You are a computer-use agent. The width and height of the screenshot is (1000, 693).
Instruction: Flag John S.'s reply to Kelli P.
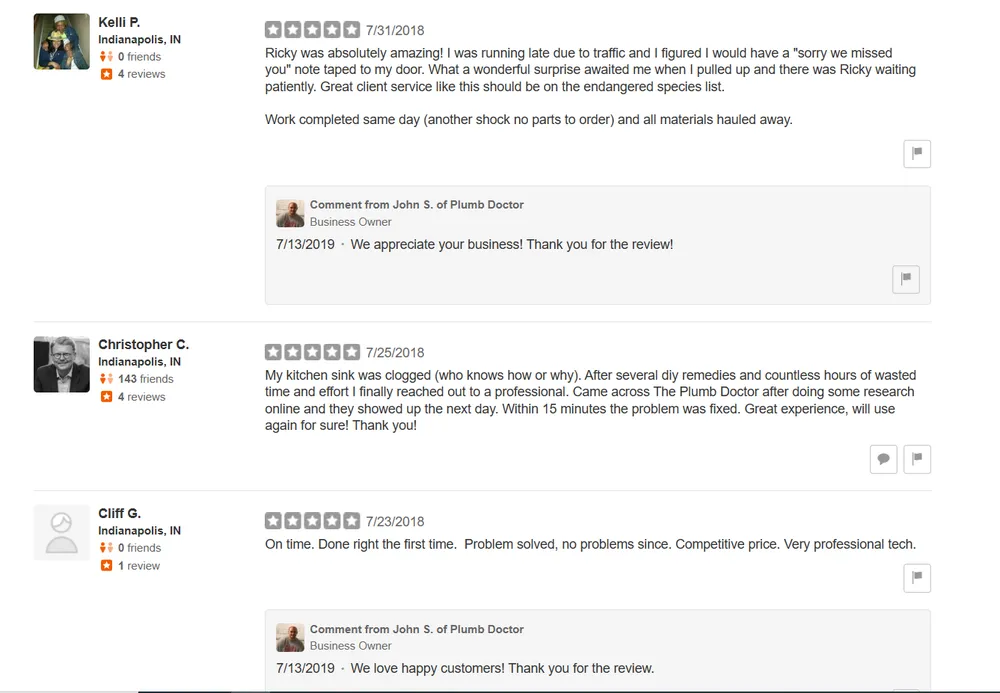click(905, 279)
